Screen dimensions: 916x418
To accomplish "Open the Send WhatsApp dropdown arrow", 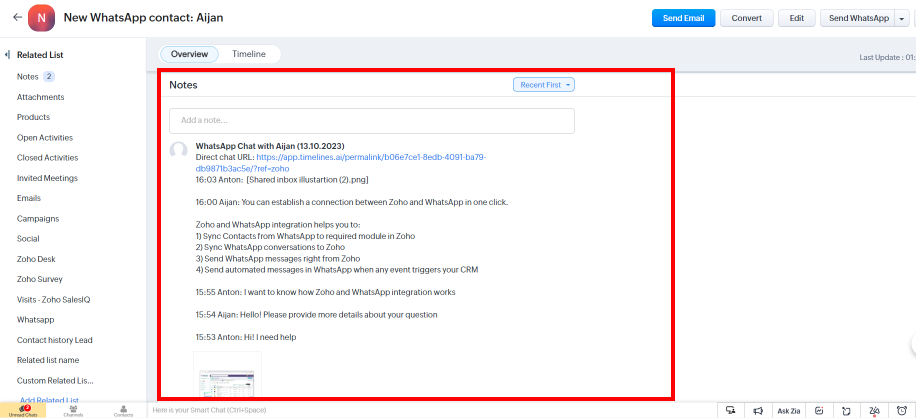I will [901, 19].
